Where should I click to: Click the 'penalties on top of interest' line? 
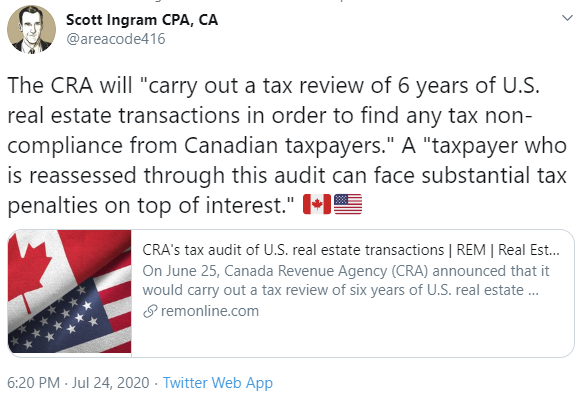tap(150, 205)
